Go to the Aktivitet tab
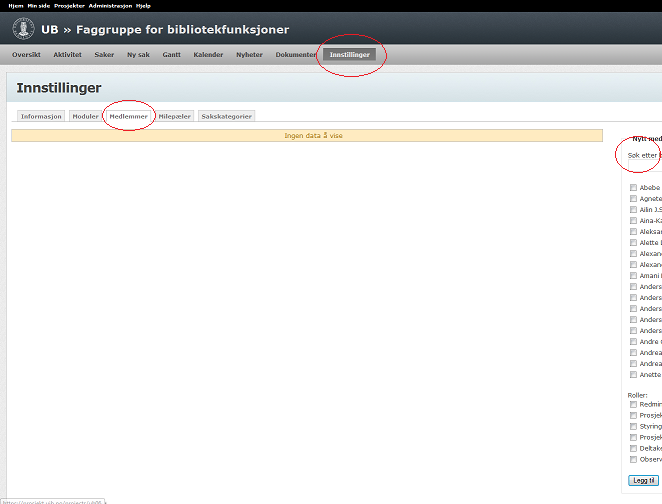This screenshot has width=662, height=504. 67,54
